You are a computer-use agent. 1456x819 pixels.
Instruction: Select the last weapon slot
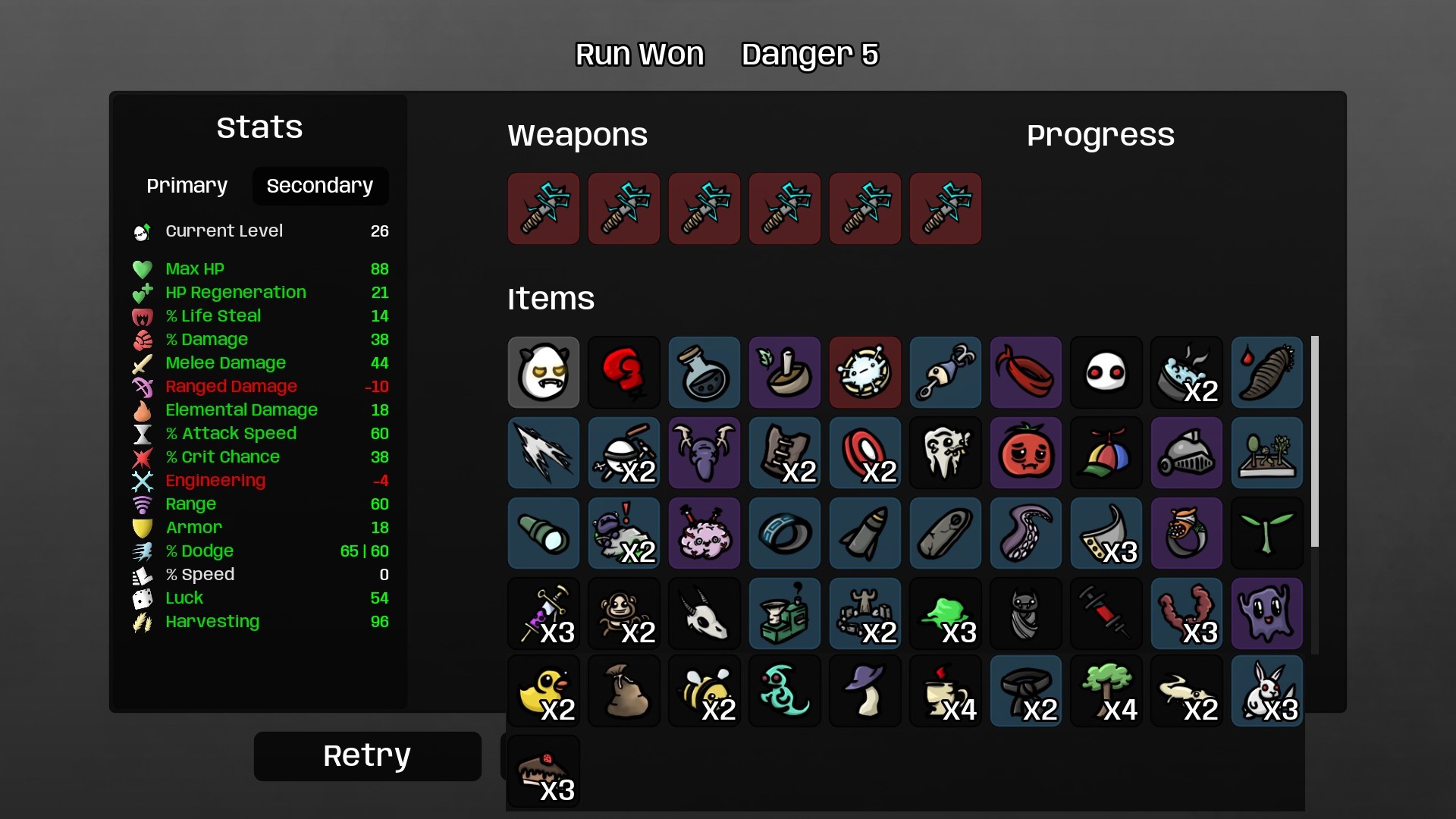[x=946, y=209]
